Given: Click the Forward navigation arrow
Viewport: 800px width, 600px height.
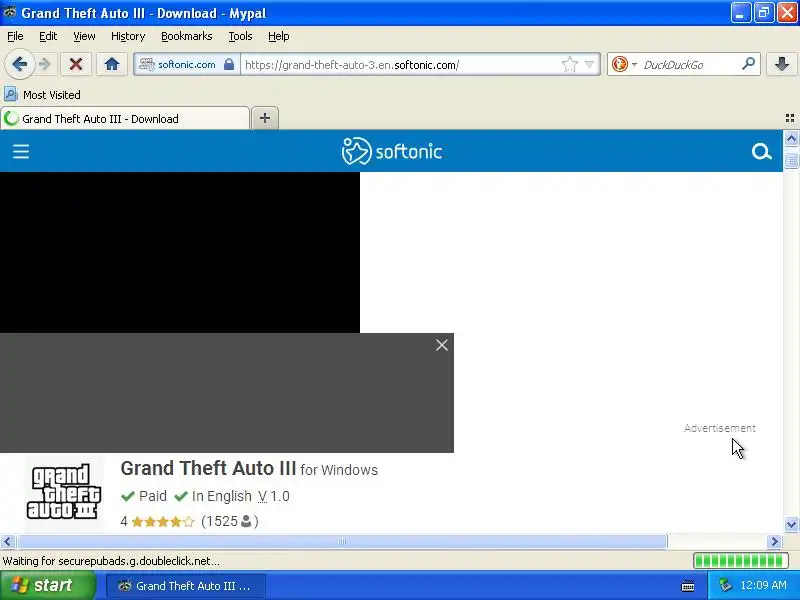Looking at the screenshot, I should point(45,64).
